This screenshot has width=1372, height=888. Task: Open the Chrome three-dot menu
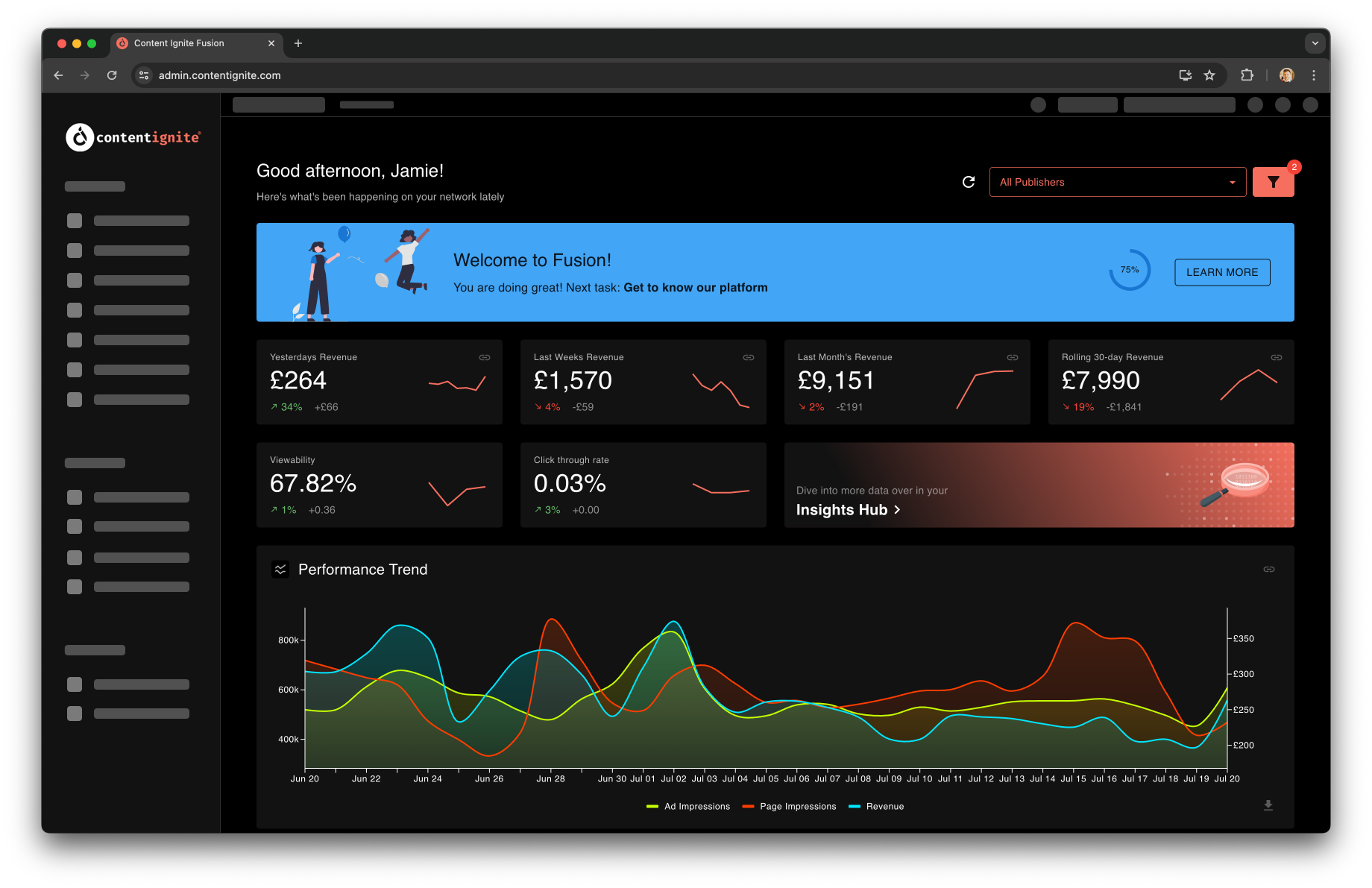1314,75
